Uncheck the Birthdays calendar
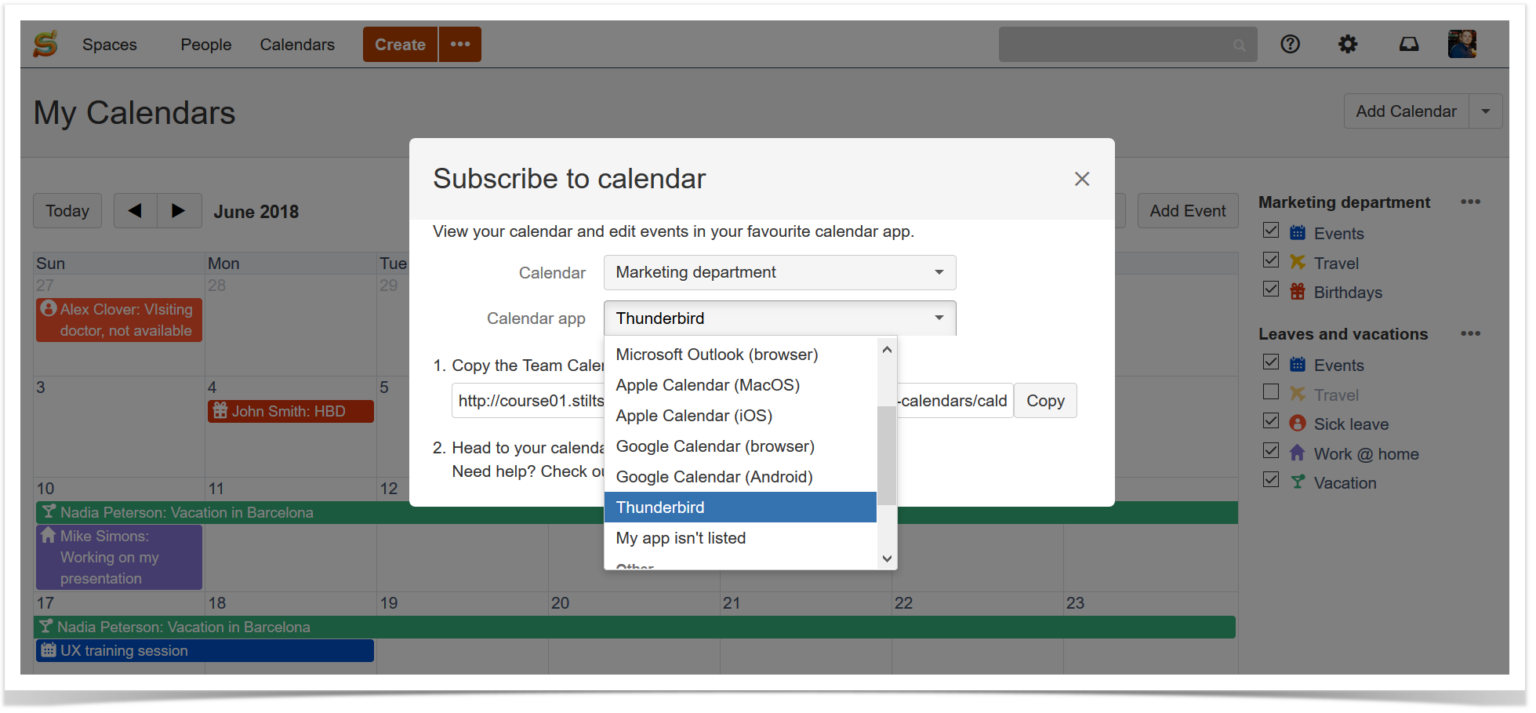The width and height of the screenshot is (1536, 713). 1270,289
